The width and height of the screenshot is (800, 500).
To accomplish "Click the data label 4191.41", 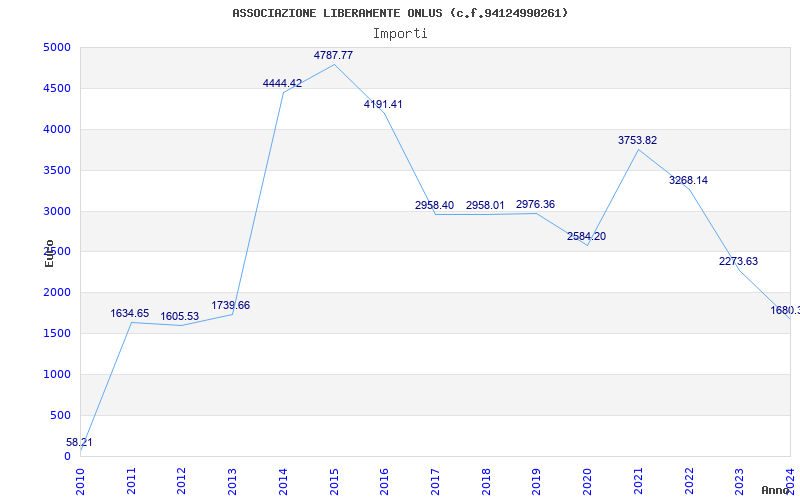I will pyautogui.click(x=383, y=104).
